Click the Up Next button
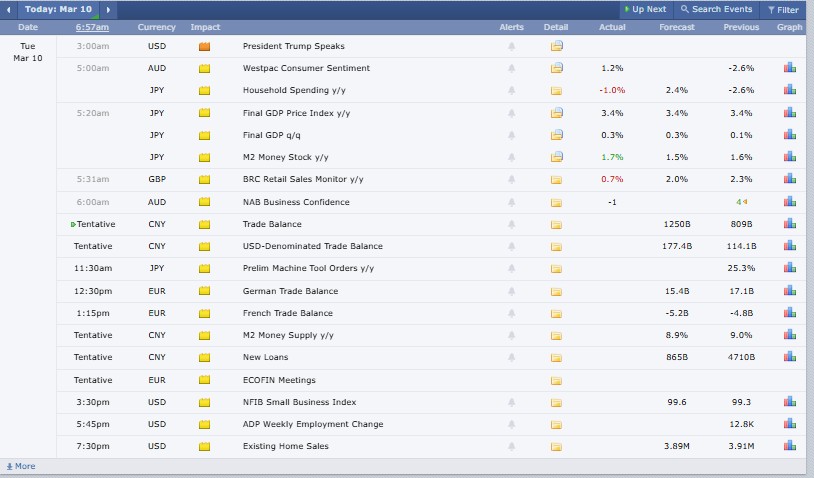The image size is (814, 478). 643,9
